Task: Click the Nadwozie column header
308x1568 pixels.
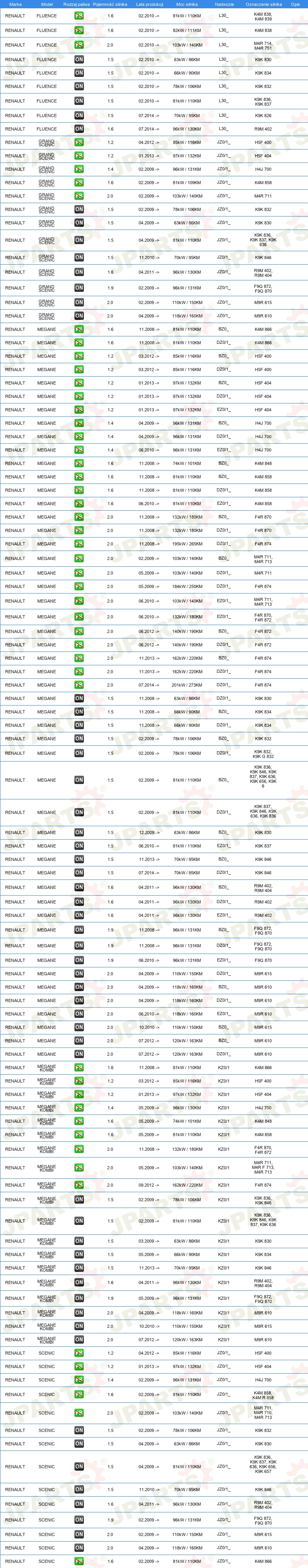Action: click(x=224, y=4)
